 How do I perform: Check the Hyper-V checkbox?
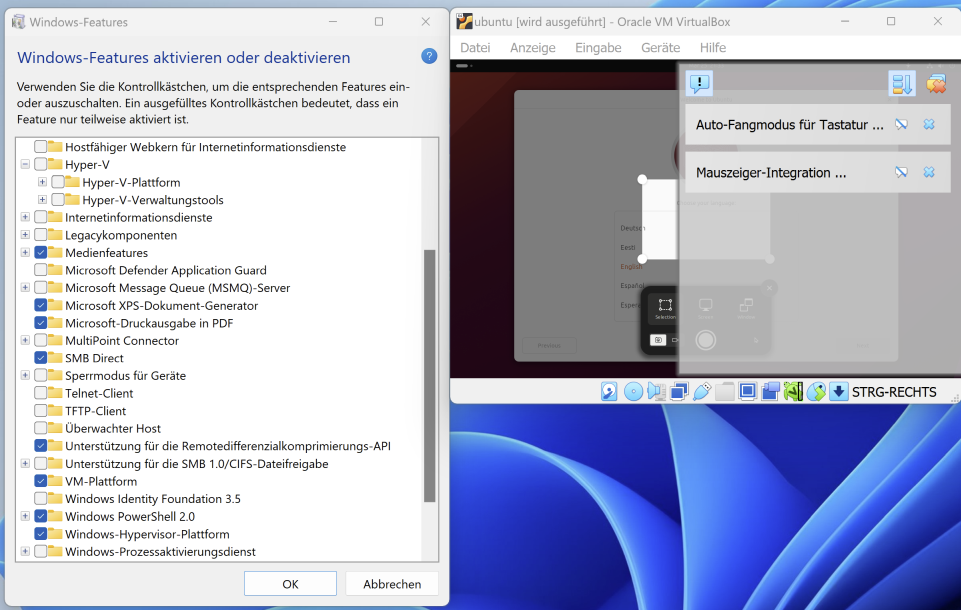click(40, 164)
